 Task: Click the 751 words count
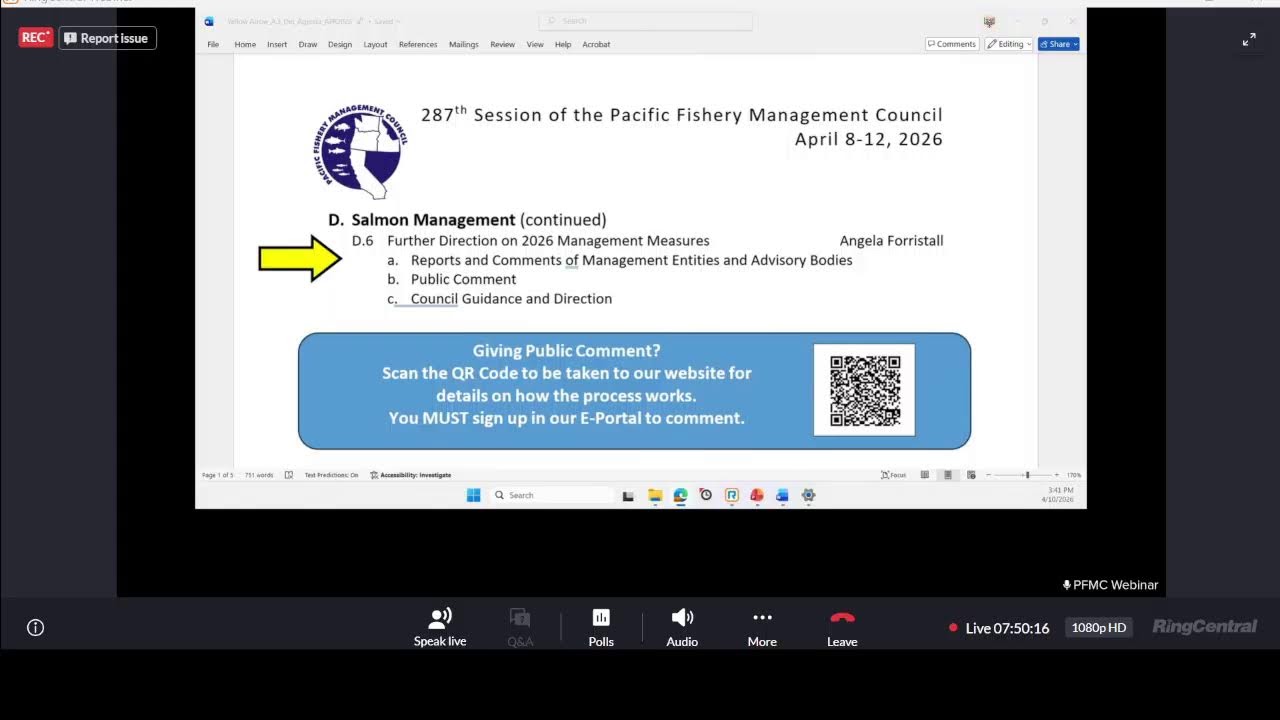[x=259, y=475]
